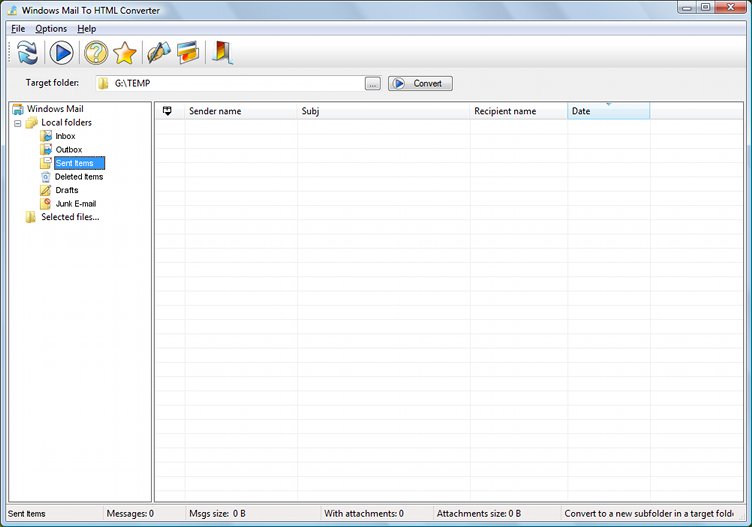This screenshot has height=527, width=752.
Task: Click 'Attachments size: 0 B' status text
Action: 479,514
